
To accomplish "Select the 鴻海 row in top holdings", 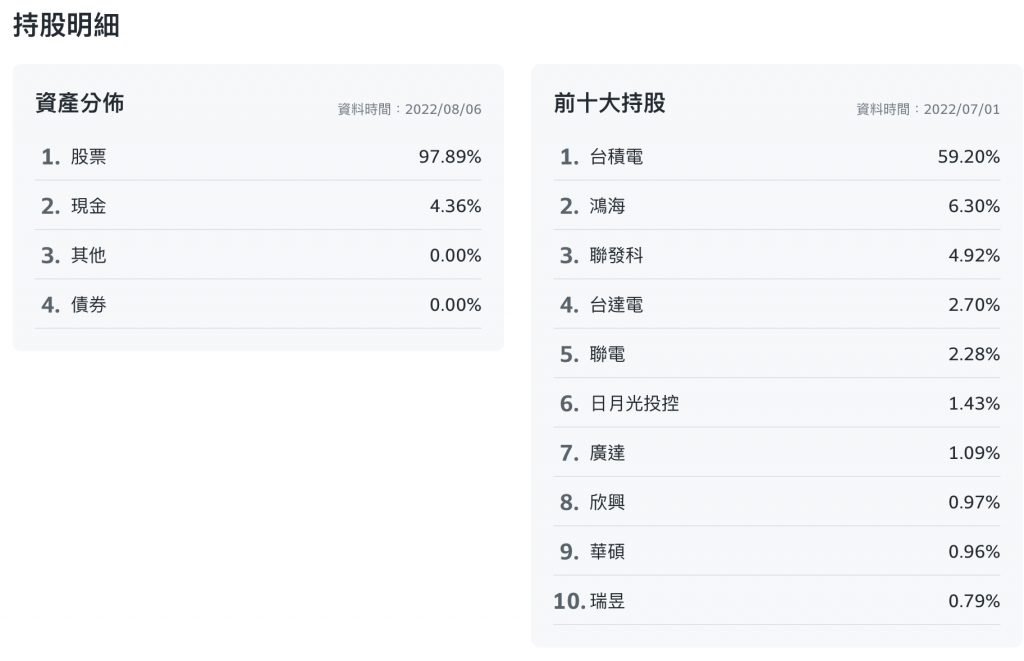I will (607, 206).
